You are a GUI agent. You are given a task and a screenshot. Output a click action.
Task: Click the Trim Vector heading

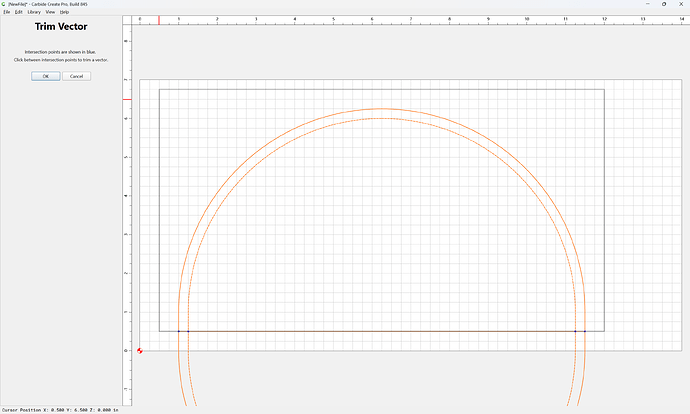pyautogui.click(x=61, y=26)
